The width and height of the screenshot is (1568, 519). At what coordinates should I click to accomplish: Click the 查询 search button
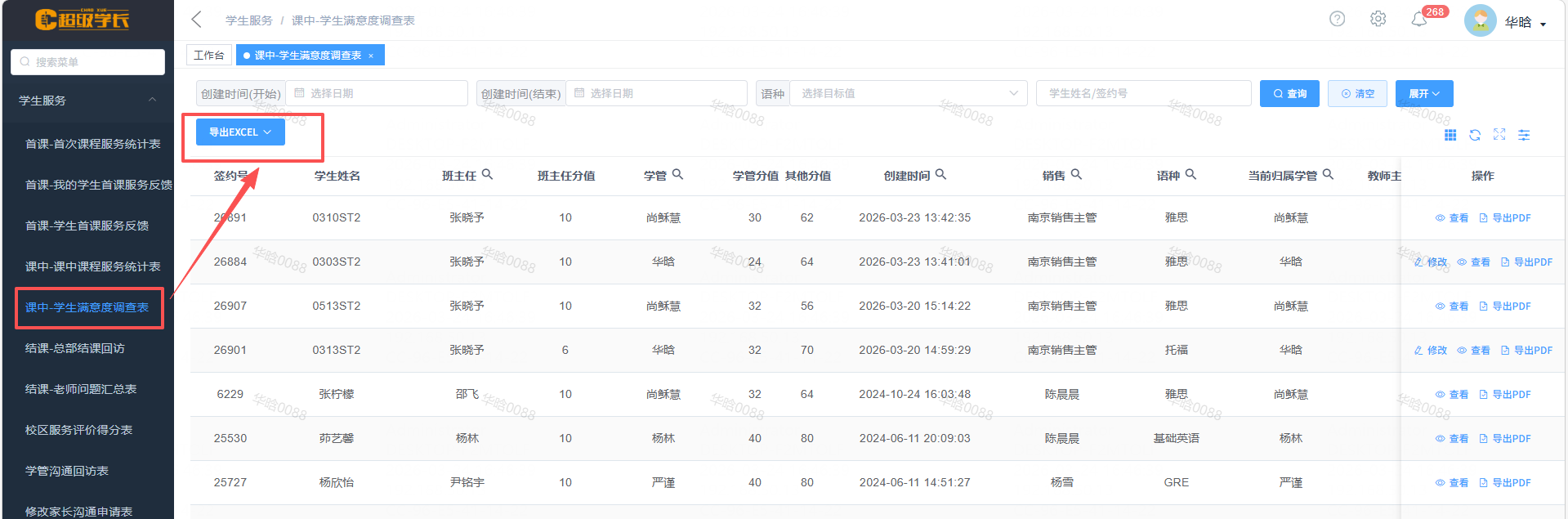[x=1289, y=93]
